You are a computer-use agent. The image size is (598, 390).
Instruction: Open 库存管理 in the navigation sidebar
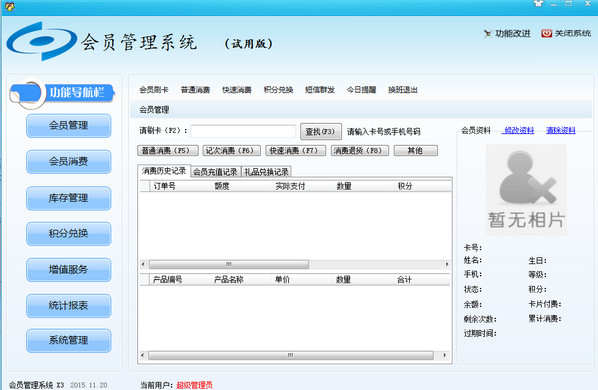pos(69,198)
